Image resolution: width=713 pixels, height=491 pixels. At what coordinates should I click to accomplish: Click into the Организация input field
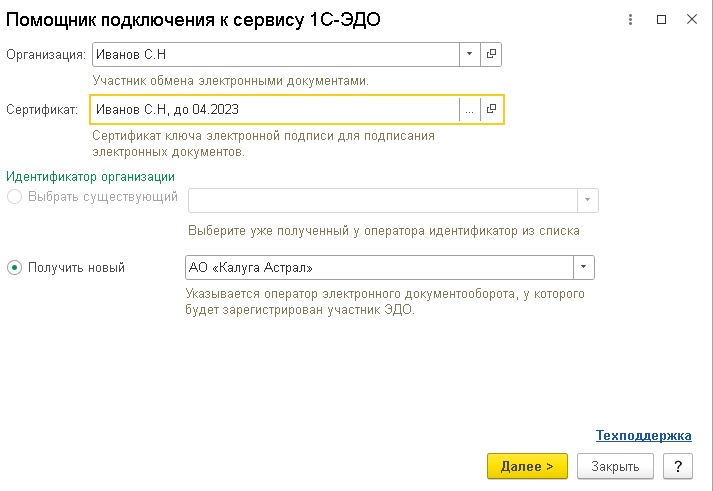point(276,54)
